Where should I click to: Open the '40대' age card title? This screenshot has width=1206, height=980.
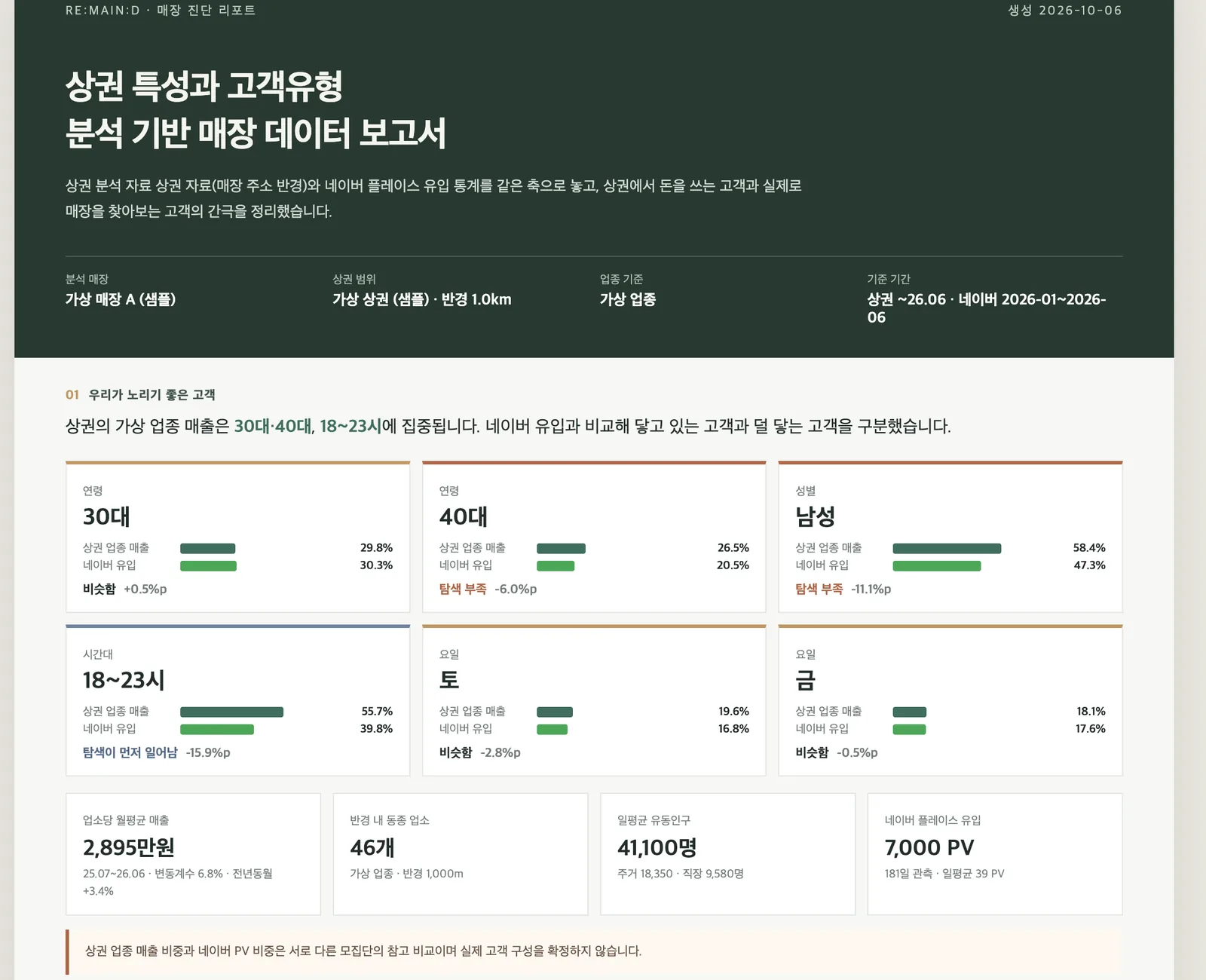[x=464, y=516]
